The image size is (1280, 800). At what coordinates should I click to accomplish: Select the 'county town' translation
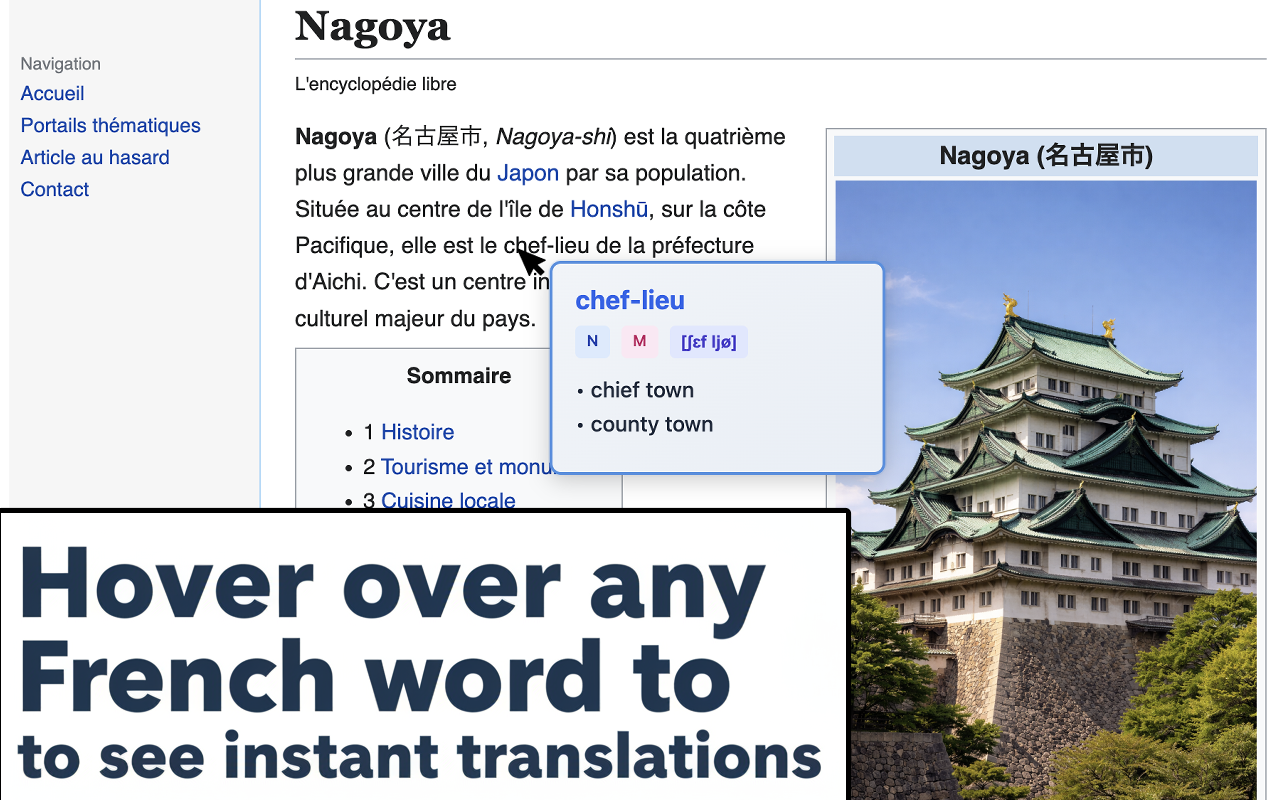652,424
